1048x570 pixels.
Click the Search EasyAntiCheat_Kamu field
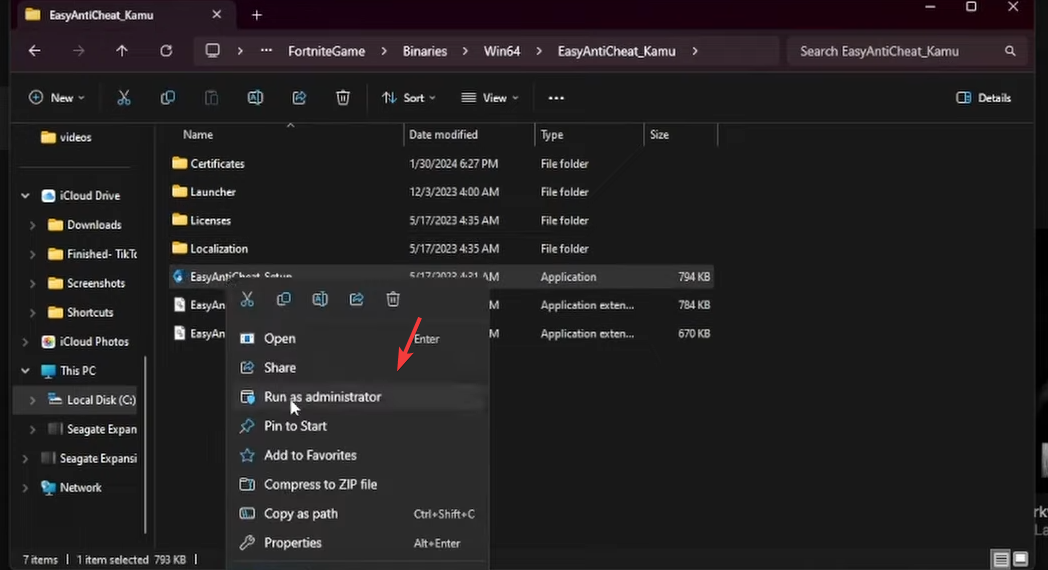click(x=898, y=51)
